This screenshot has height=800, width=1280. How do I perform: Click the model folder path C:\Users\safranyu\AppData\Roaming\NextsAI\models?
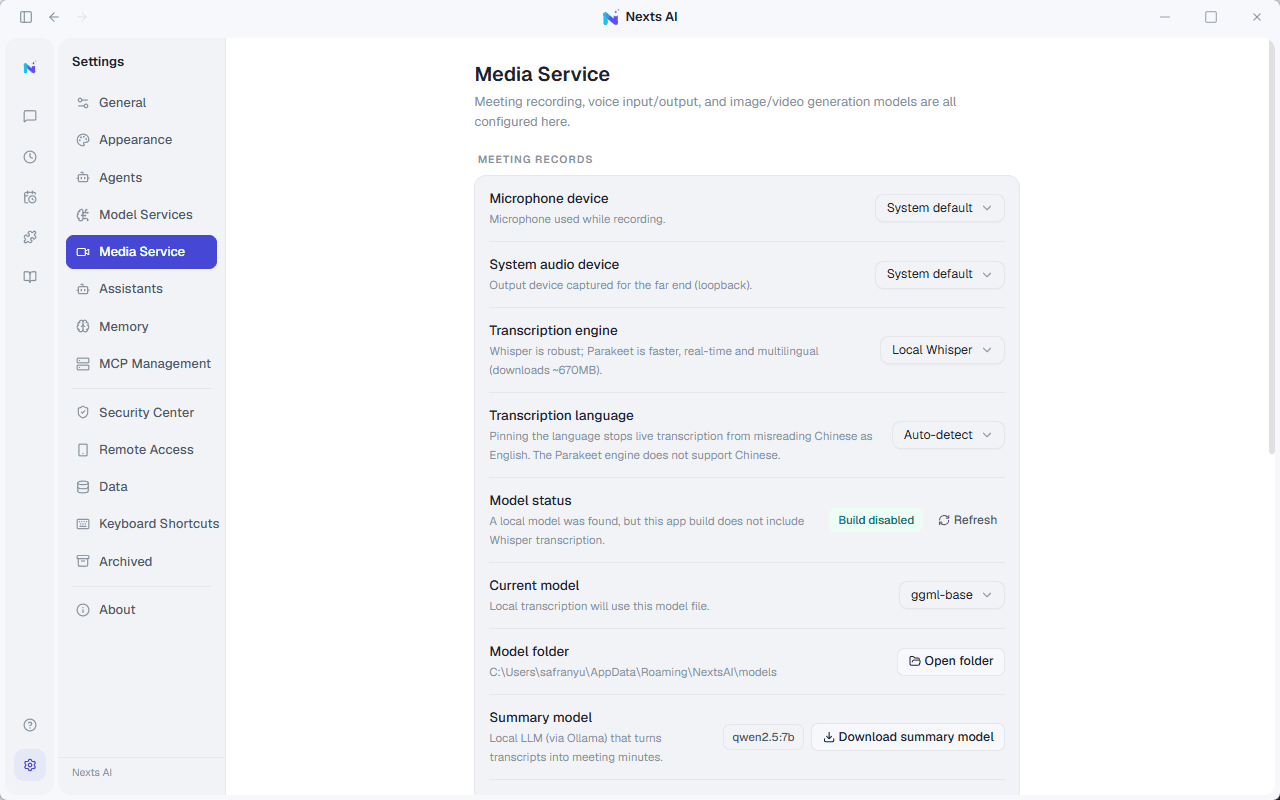(633, 672)
